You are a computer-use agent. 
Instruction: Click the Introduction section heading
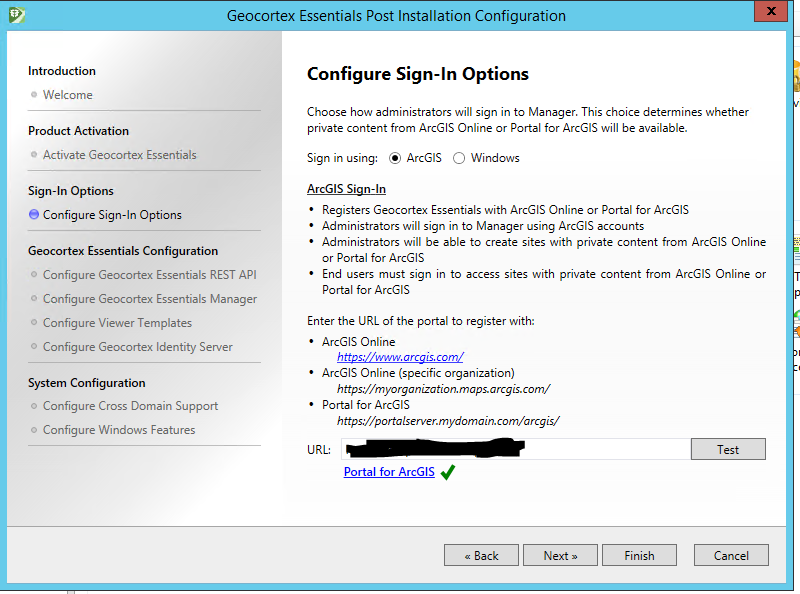click(x=62, y=71)
